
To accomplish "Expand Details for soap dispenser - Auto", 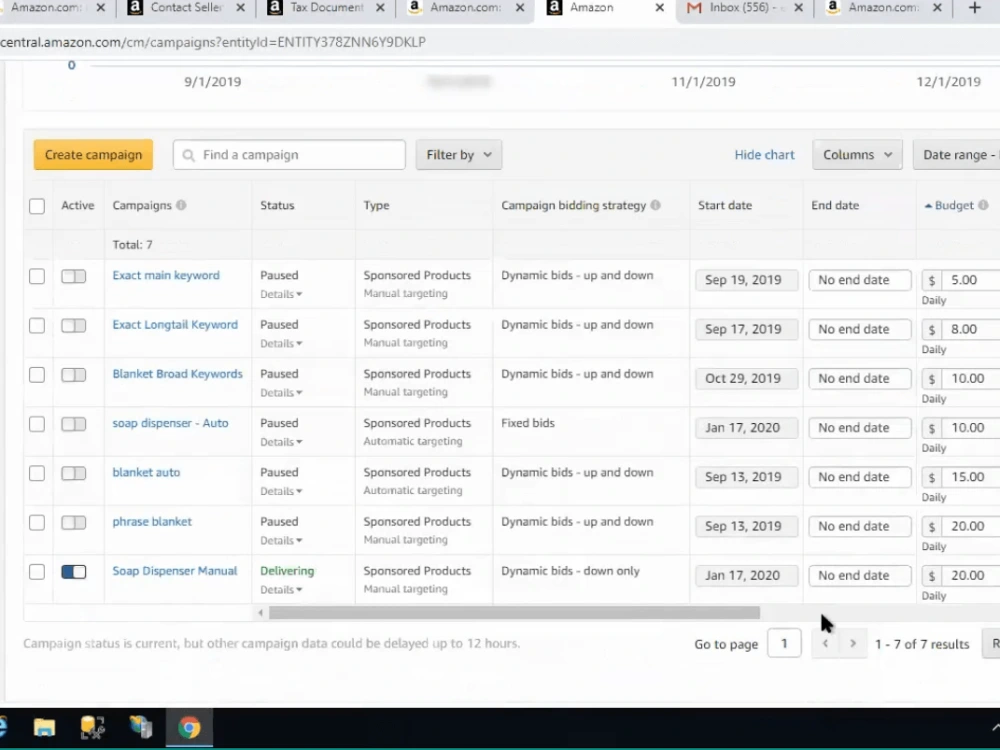I will tap(281, 442).
